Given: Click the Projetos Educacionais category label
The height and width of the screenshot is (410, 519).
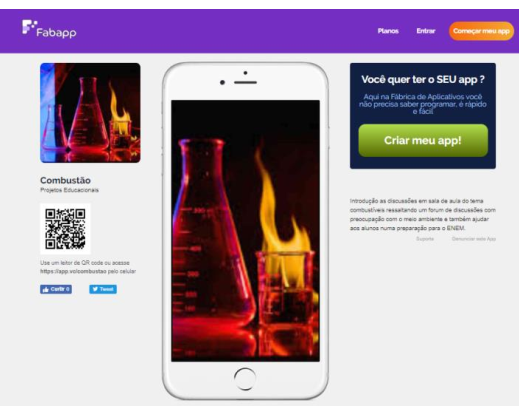Looking at the screenshot, I should coord(69,190).
